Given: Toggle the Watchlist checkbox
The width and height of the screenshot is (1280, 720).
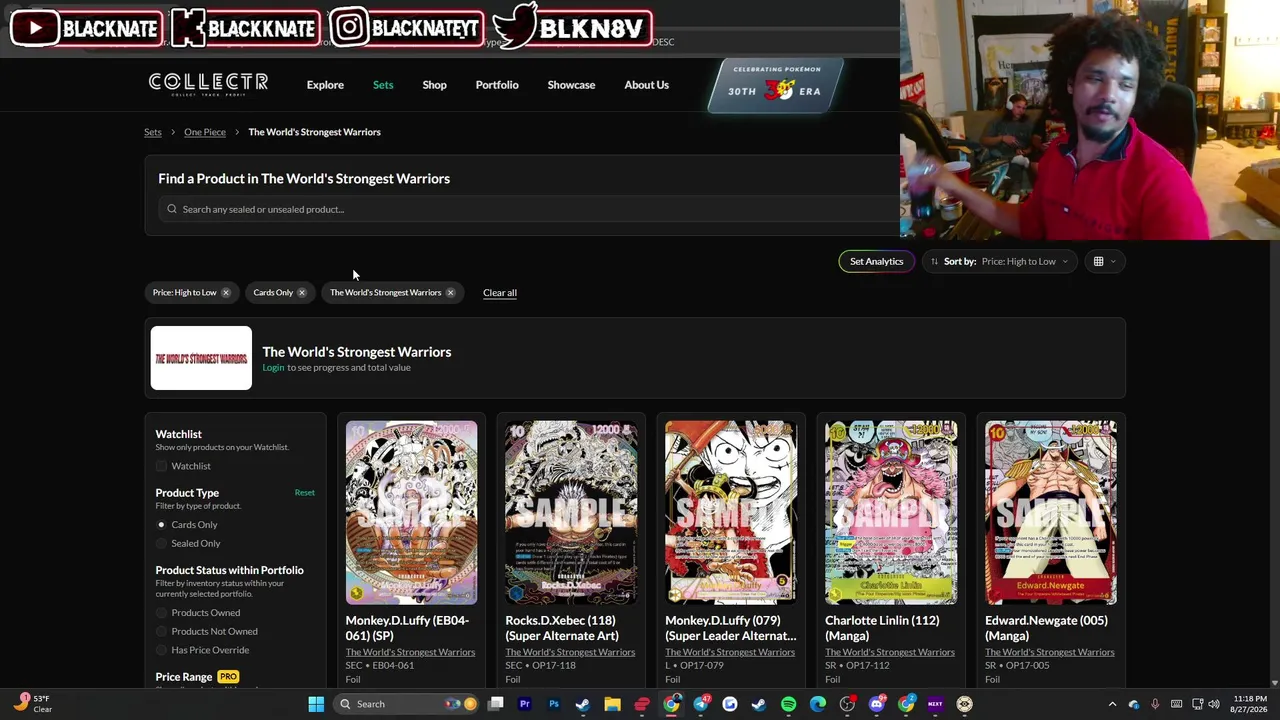Looking at the screenshot, I should pos(161,466).
